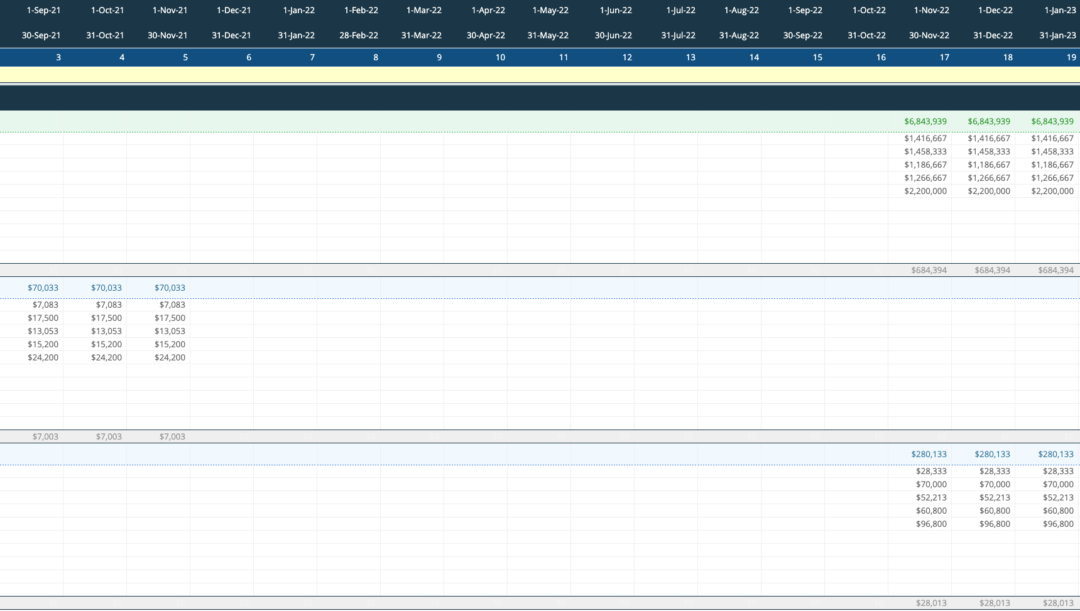Select the gray $28,013 value under 30-Nov-22
This screenshot has width=1080, height=611.
[931, 603]
